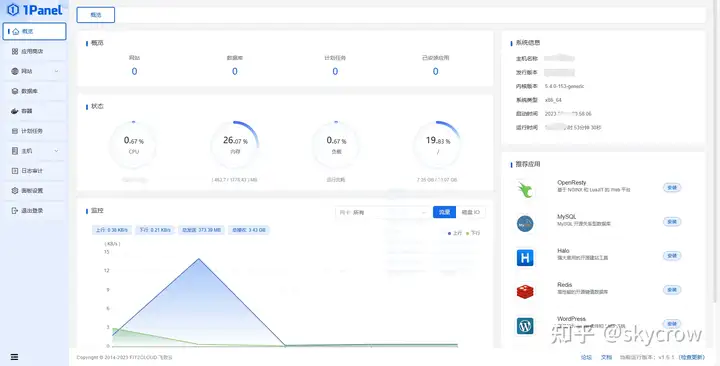Expand the Website (网站) submenu chevron
Image resolution: width=720 pixels, height=366 pixels.
coord(56,71)
